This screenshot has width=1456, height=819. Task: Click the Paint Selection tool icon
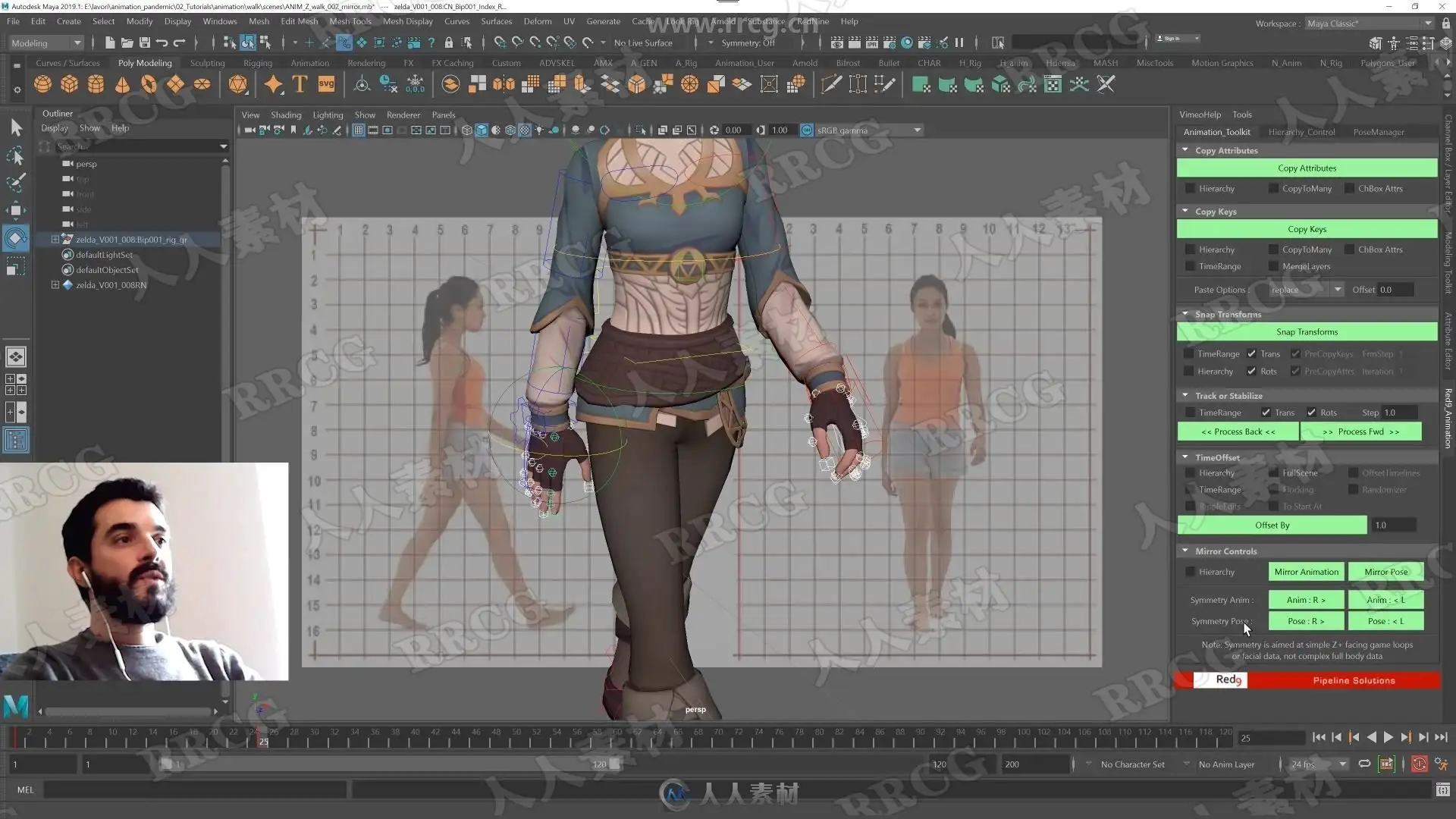(16, 183)
